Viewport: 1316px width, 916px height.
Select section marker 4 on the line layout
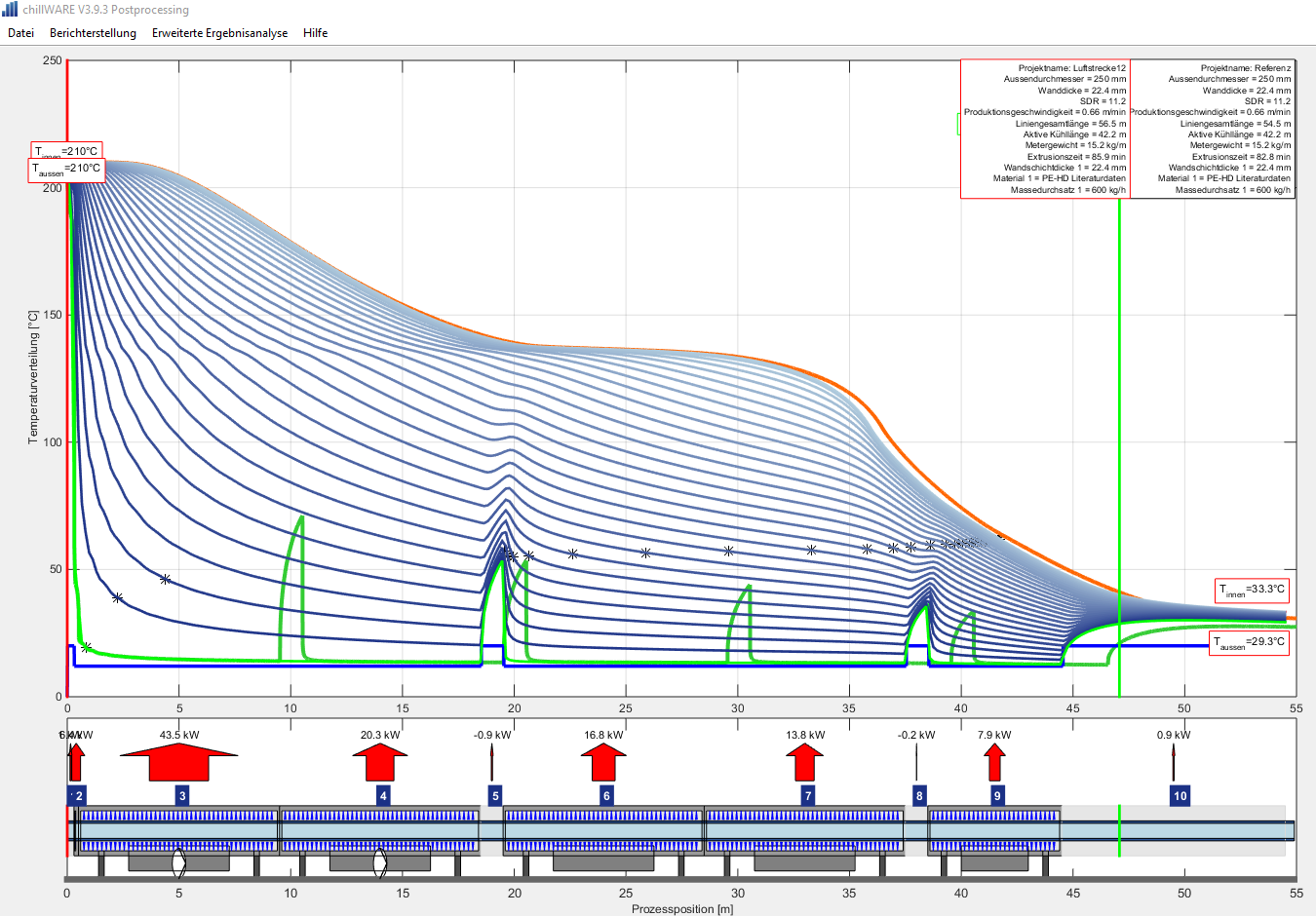click(383, 796)
